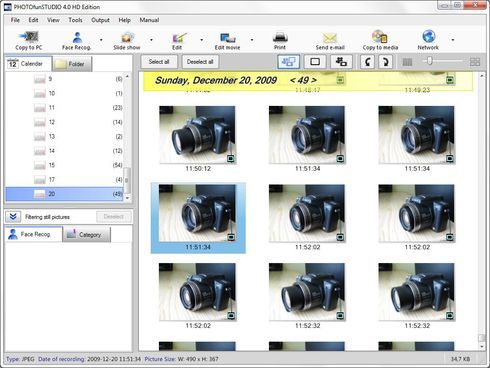The height and width of the screenshot is (368, 490).
Task: Open the Tools menu
Action: click(x=75, y=20)
